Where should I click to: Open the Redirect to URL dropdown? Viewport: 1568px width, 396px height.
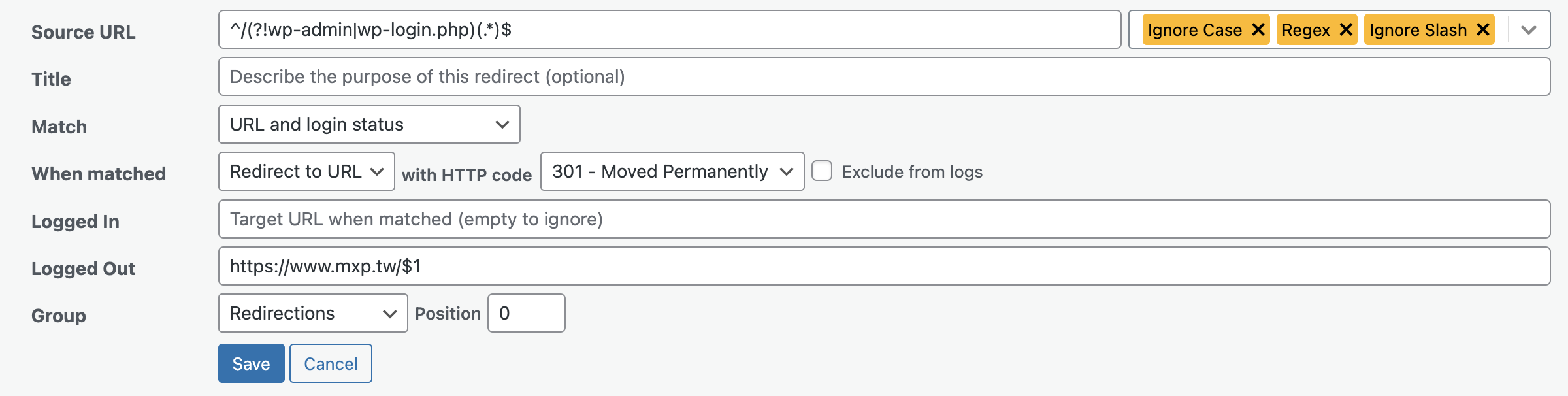pos(306,171)
